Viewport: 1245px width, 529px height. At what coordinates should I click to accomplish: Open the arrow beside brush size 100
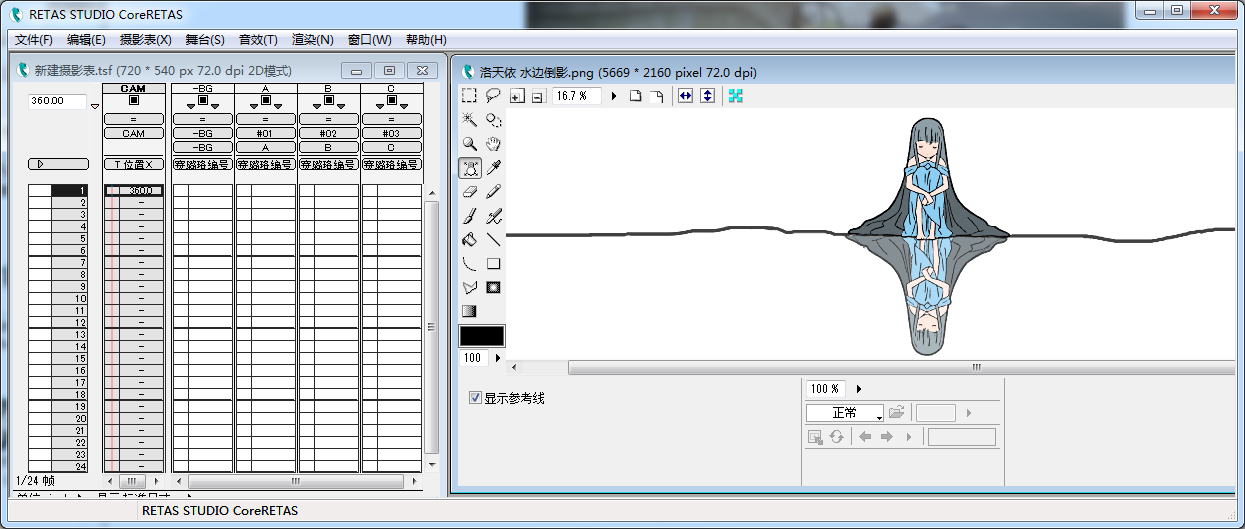coord(498,357)
